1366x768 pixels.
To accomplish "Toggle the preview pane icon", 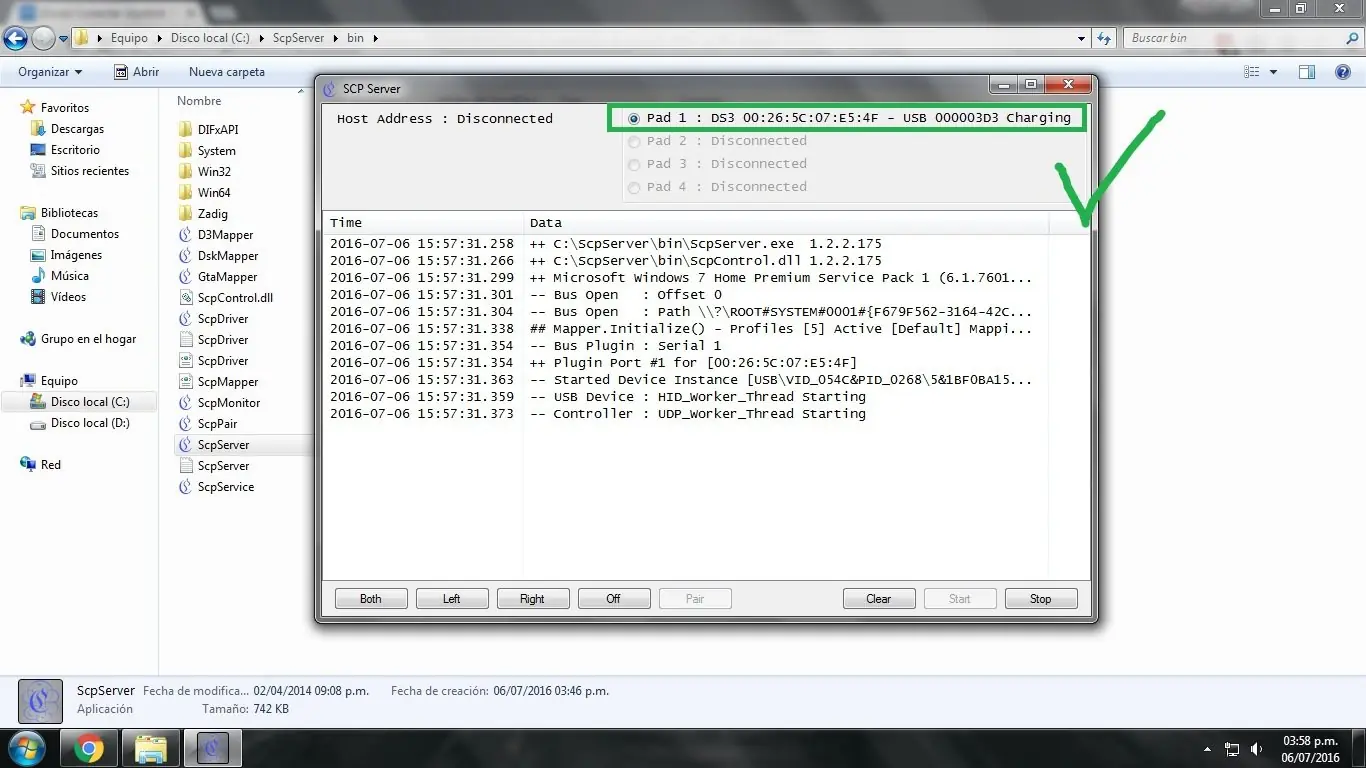I will (1306, 72).
